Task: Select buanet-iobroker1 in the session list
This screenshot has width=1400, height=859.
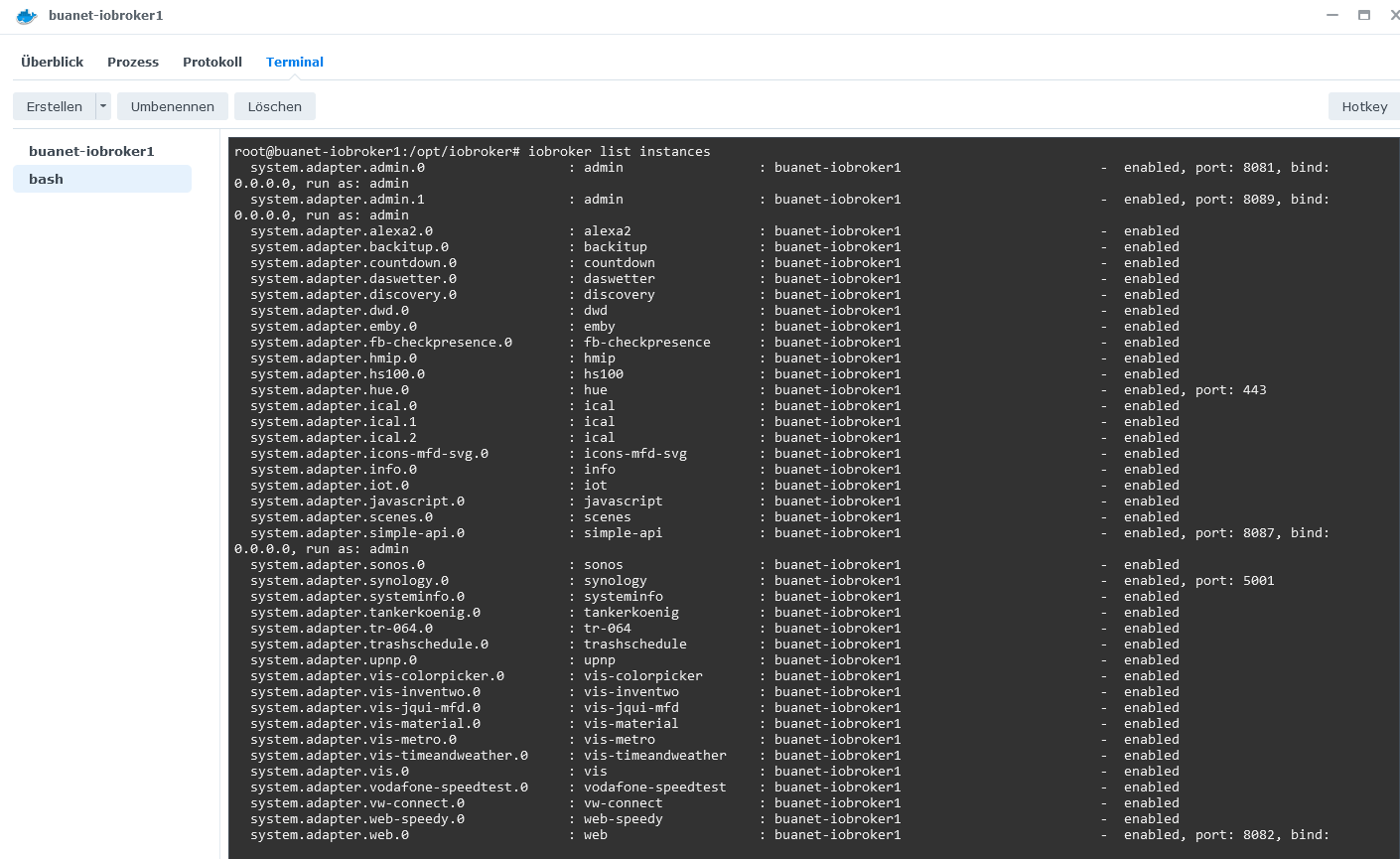Action: click(x=91, y=151)
